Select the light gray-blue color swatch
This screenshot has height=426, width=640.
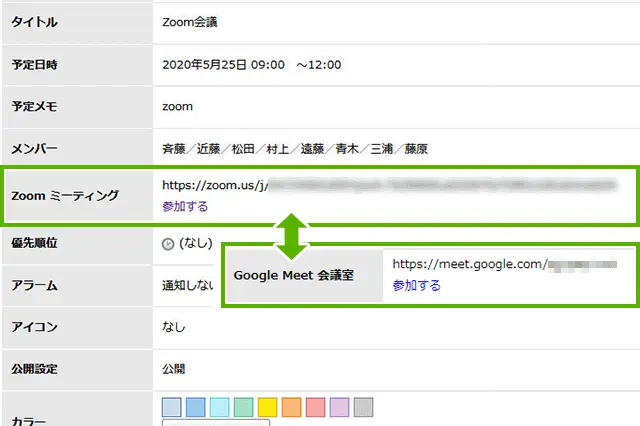[172, 407]
